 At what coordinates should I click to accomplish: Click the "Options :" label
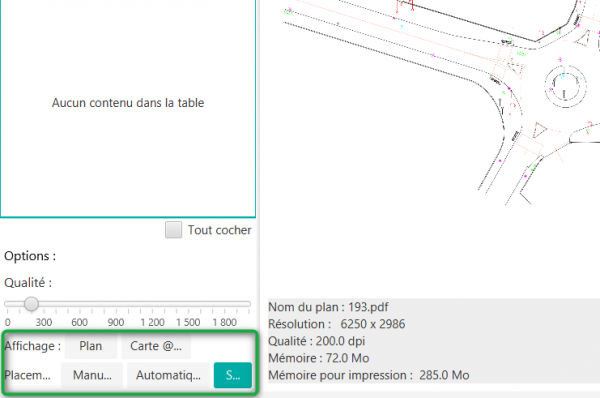[30, 256]
